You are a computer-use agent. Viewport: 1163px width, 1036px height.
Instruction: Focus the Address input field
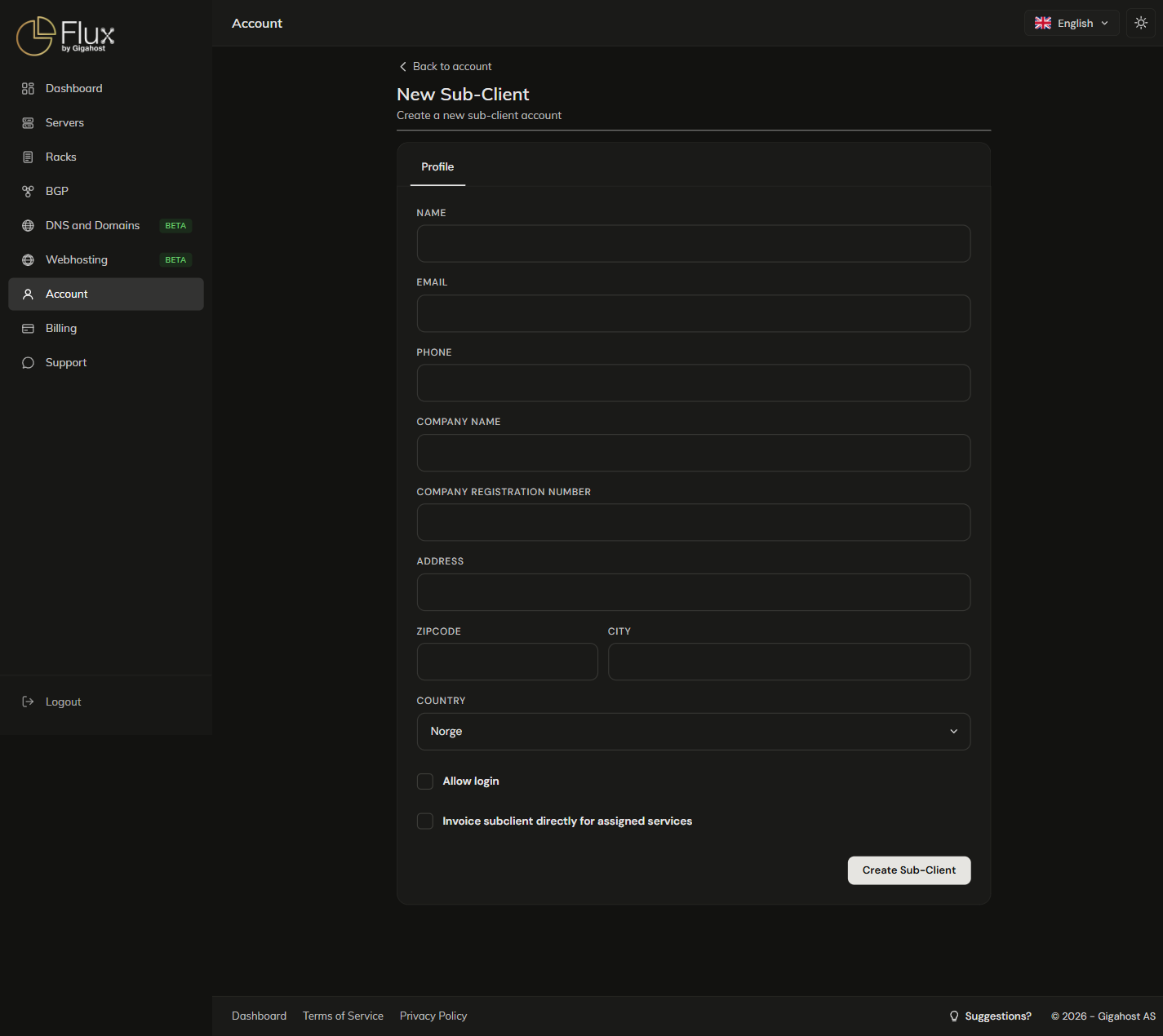click(x=694, y=592)
